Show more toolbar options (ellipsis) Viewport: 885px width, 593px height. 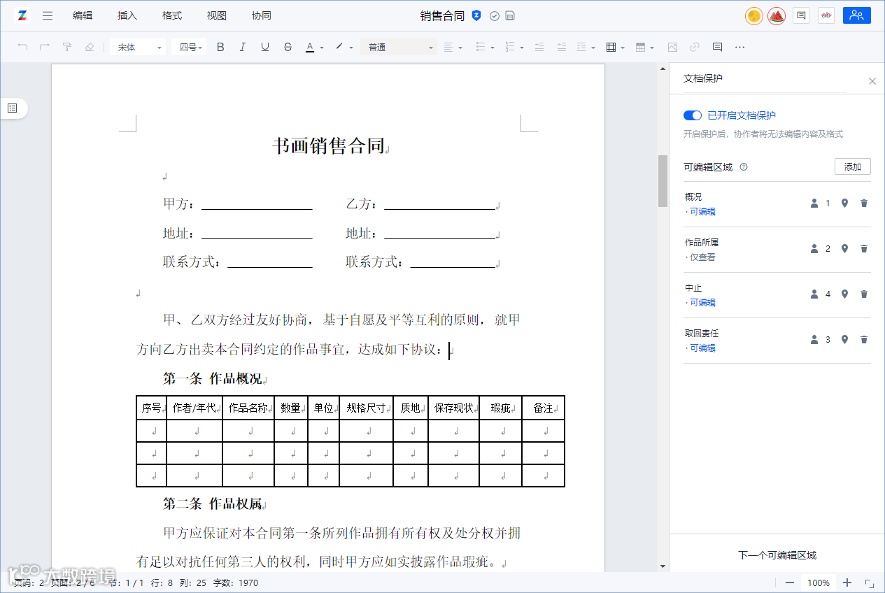(x=739, y=47)
